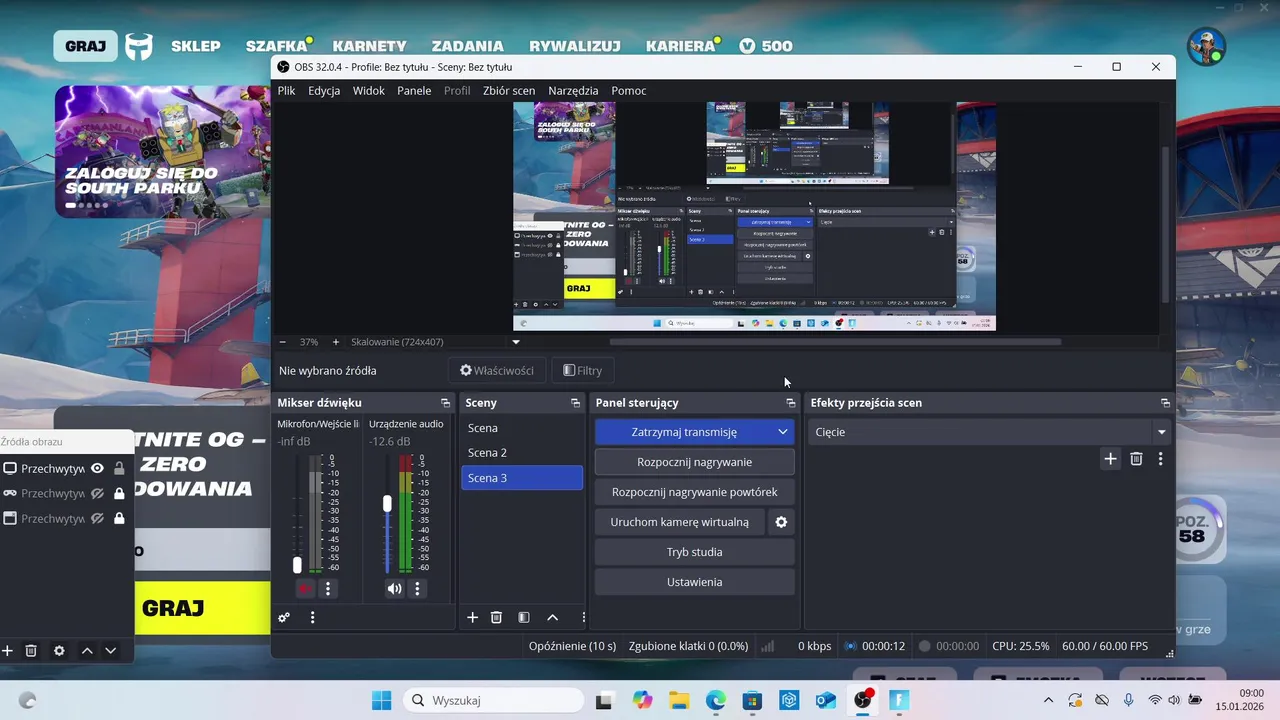Open File Explorer from the taskbar
Viewport: 1280px width, 720px height.
click(x=679, y=701)
